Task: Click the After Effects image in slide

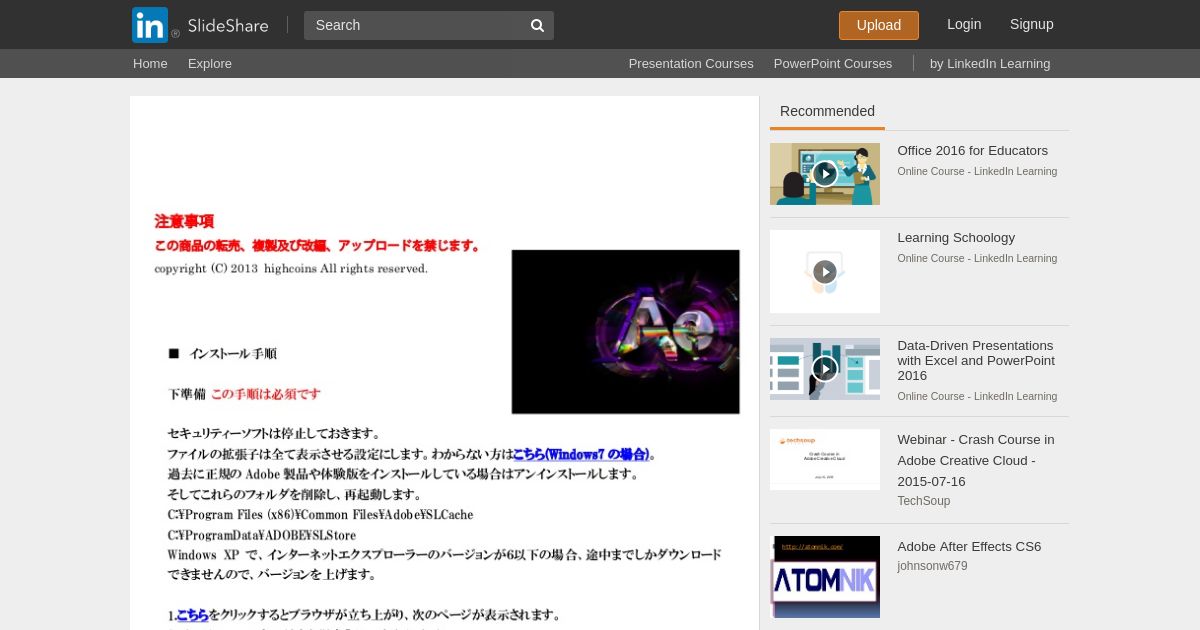Action: [x=626, y=332]
